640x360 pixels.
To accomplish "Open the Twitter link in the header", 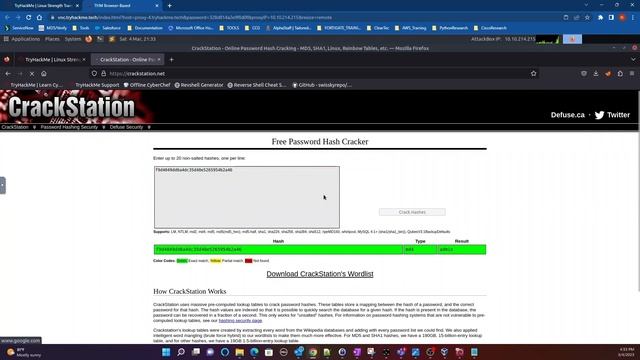I will (x=612, y=115).
